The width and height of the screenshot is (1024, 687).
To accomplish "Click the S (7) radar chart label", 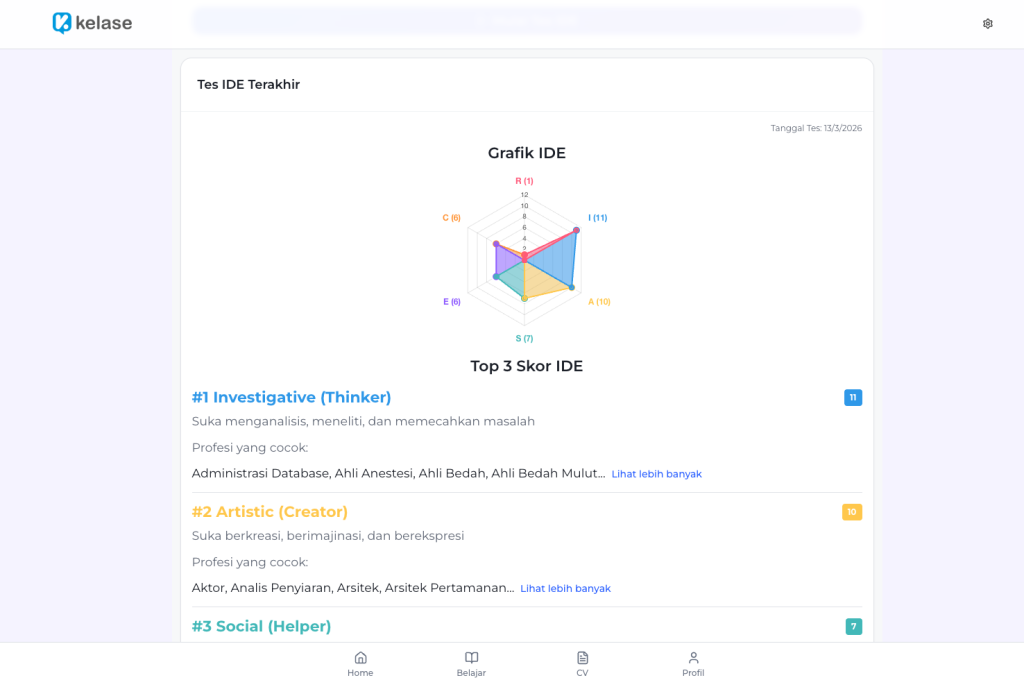I will [x=524, y=338].
